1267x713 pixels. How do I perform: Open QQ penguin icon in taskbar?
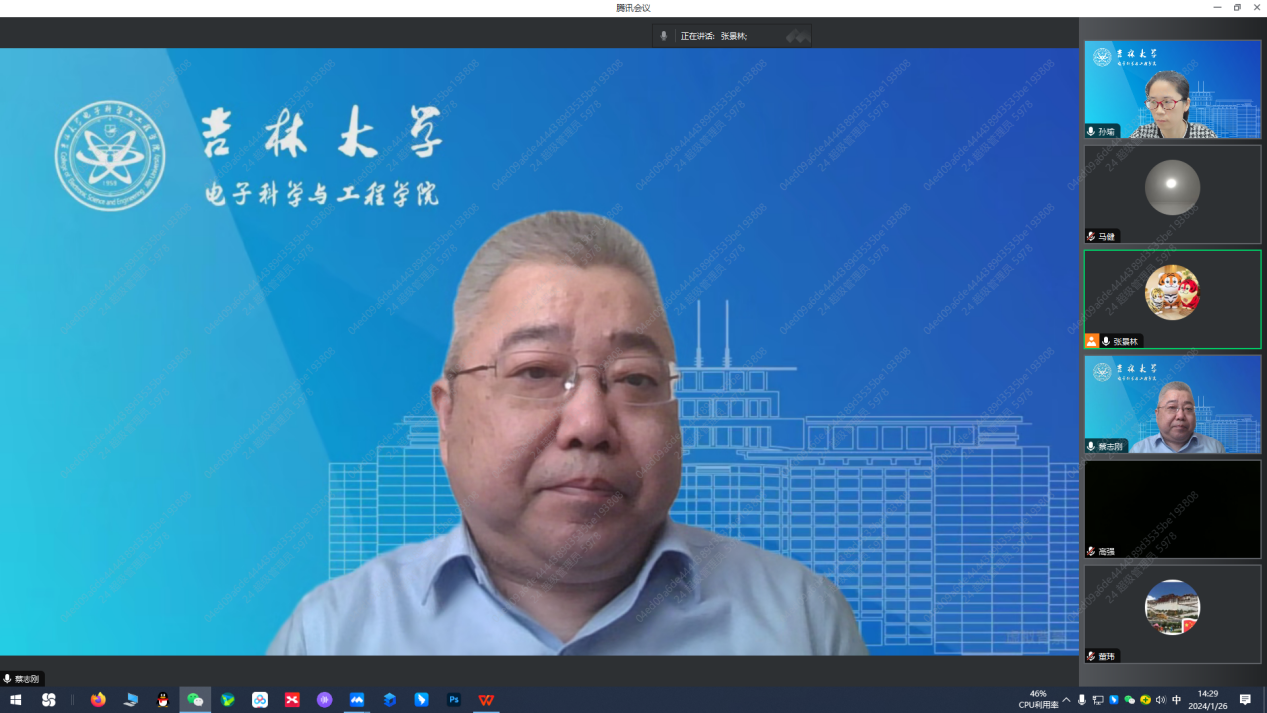pos(163,700)
